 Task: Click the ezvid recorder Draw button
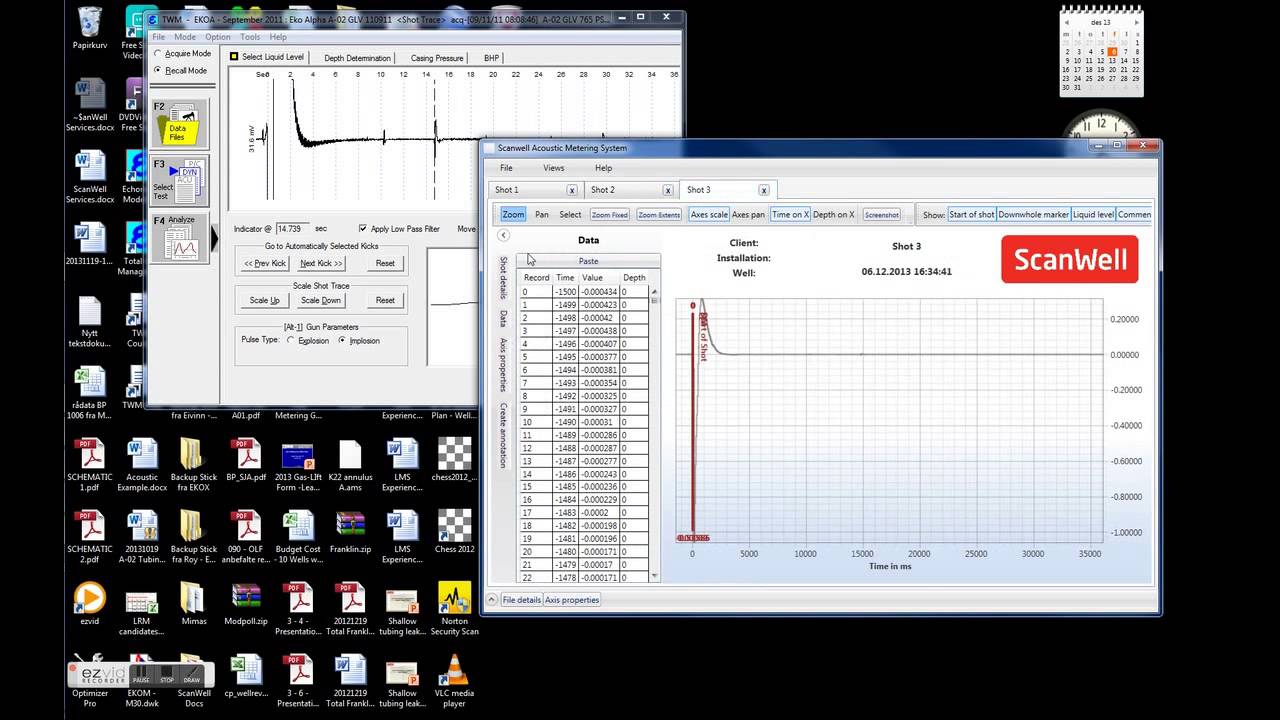(x=191, y=675)
